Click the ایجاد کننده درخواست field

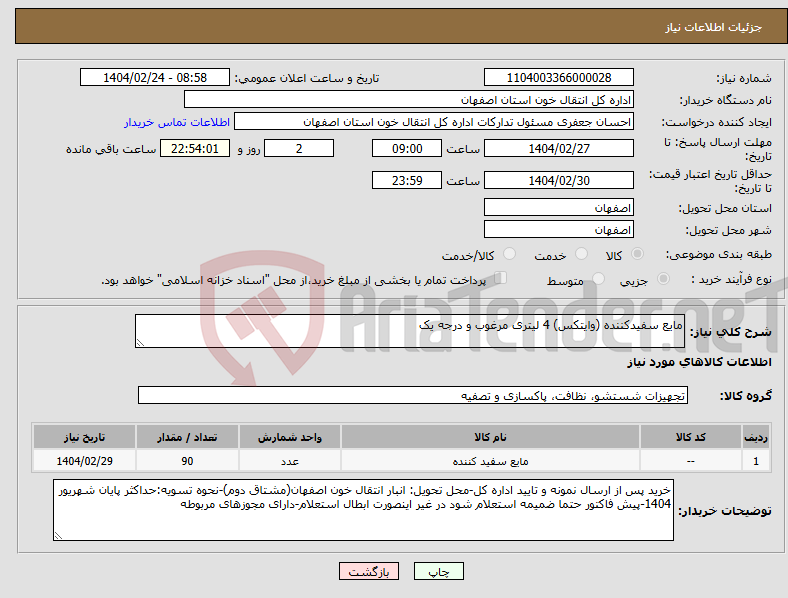point(434,122)
